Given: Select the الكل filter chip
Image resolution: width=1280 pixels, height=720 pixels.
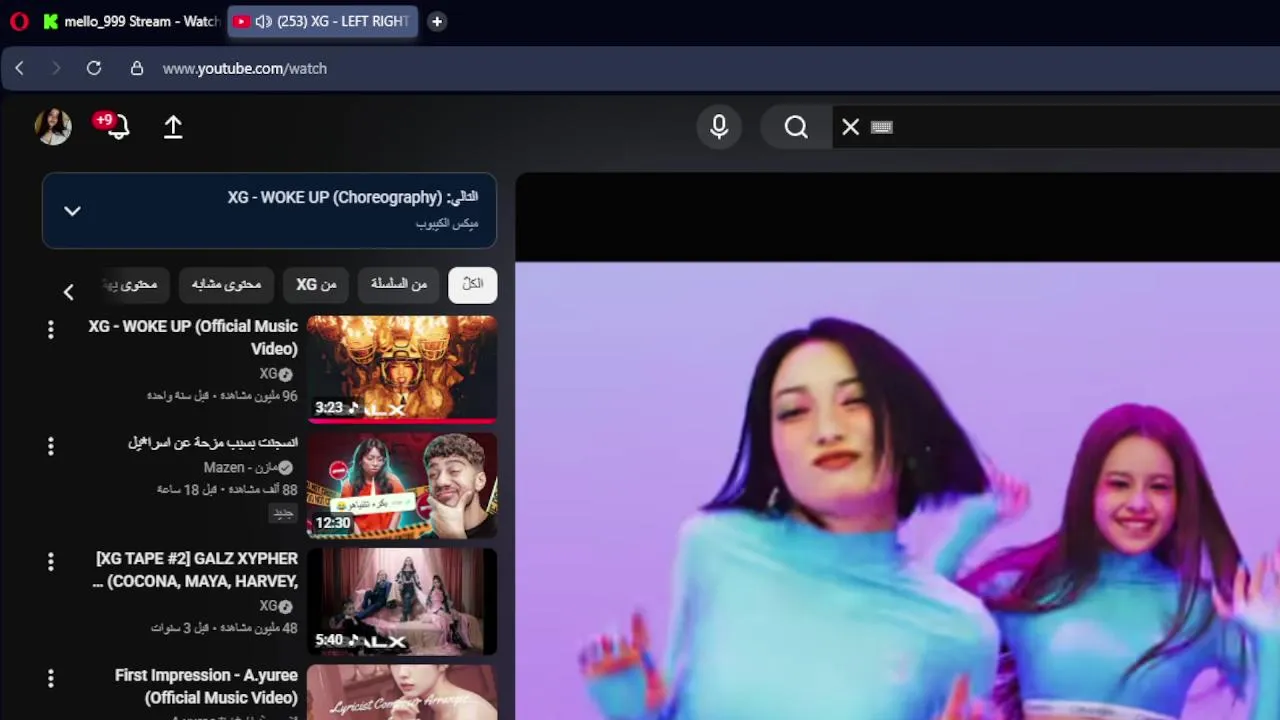Looking at the screenshot, I should tap(472, 284).
